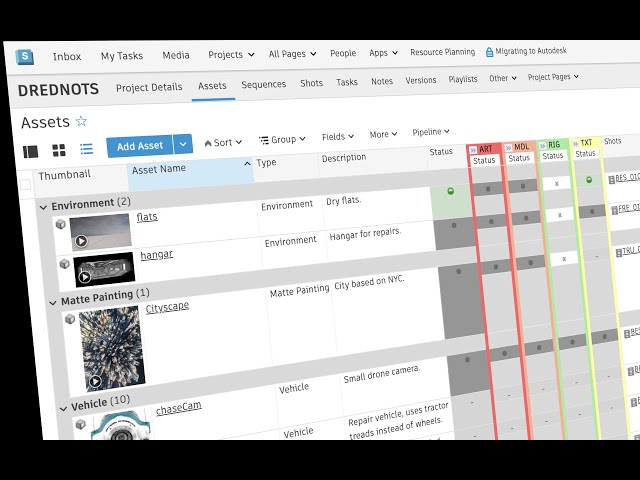The height and width of the screenshot is (480, 640).
Task: Open the Cityscape thumbnail image
Action: pos(111,349)
